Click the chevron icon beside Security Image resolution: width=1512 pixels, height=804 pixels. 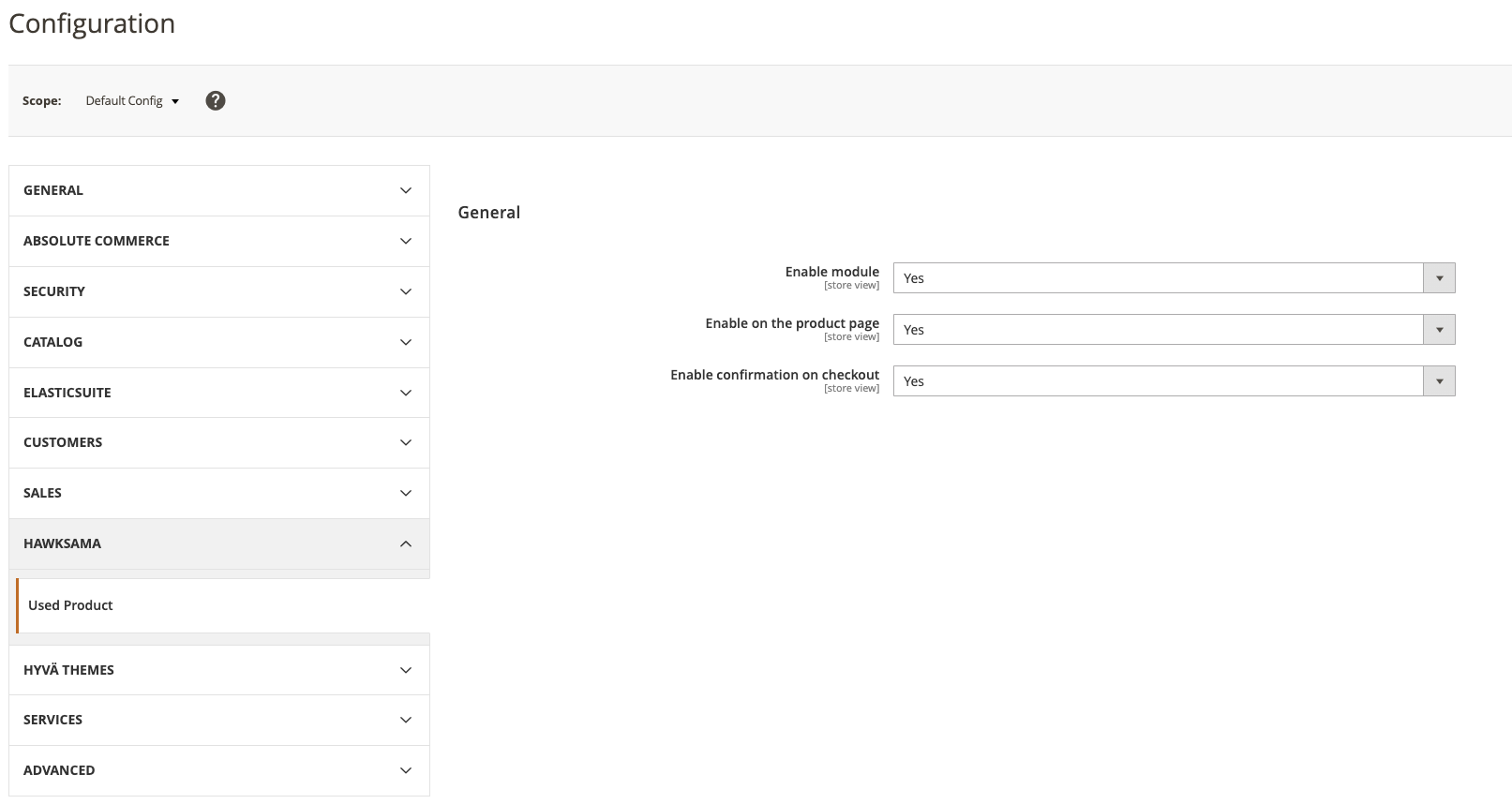[406, 291]
